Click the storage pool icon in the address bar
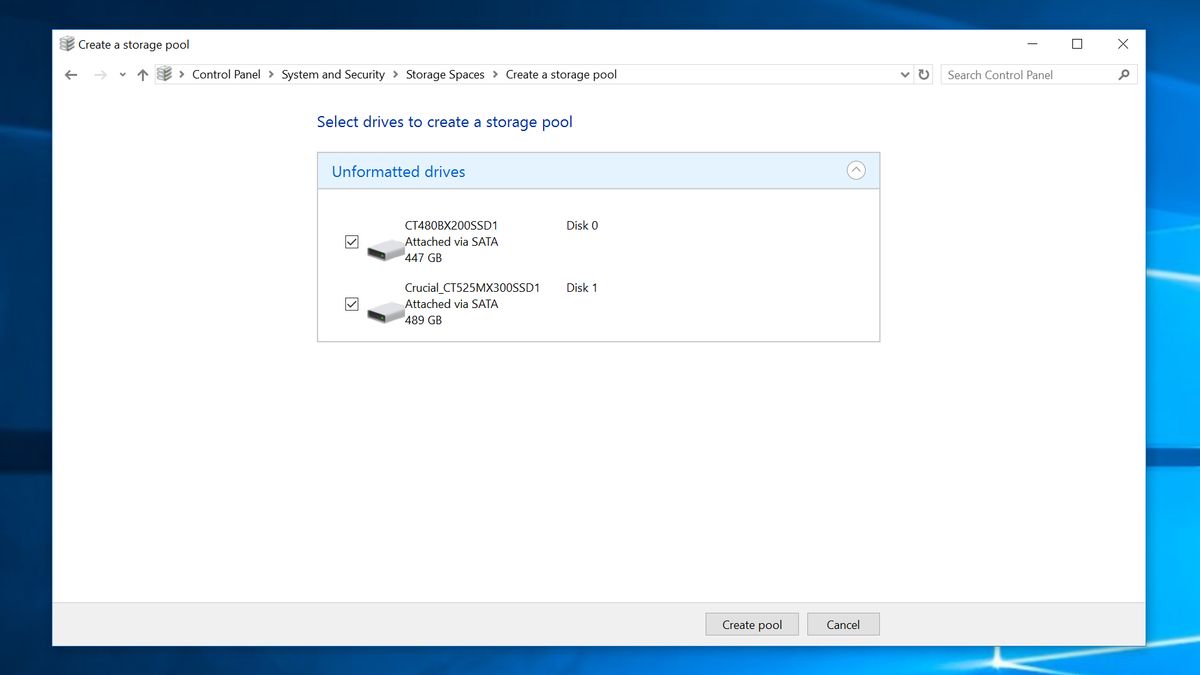Image resolution: width=1200 pixels, height=675 pixels. [x=165, y=74]
